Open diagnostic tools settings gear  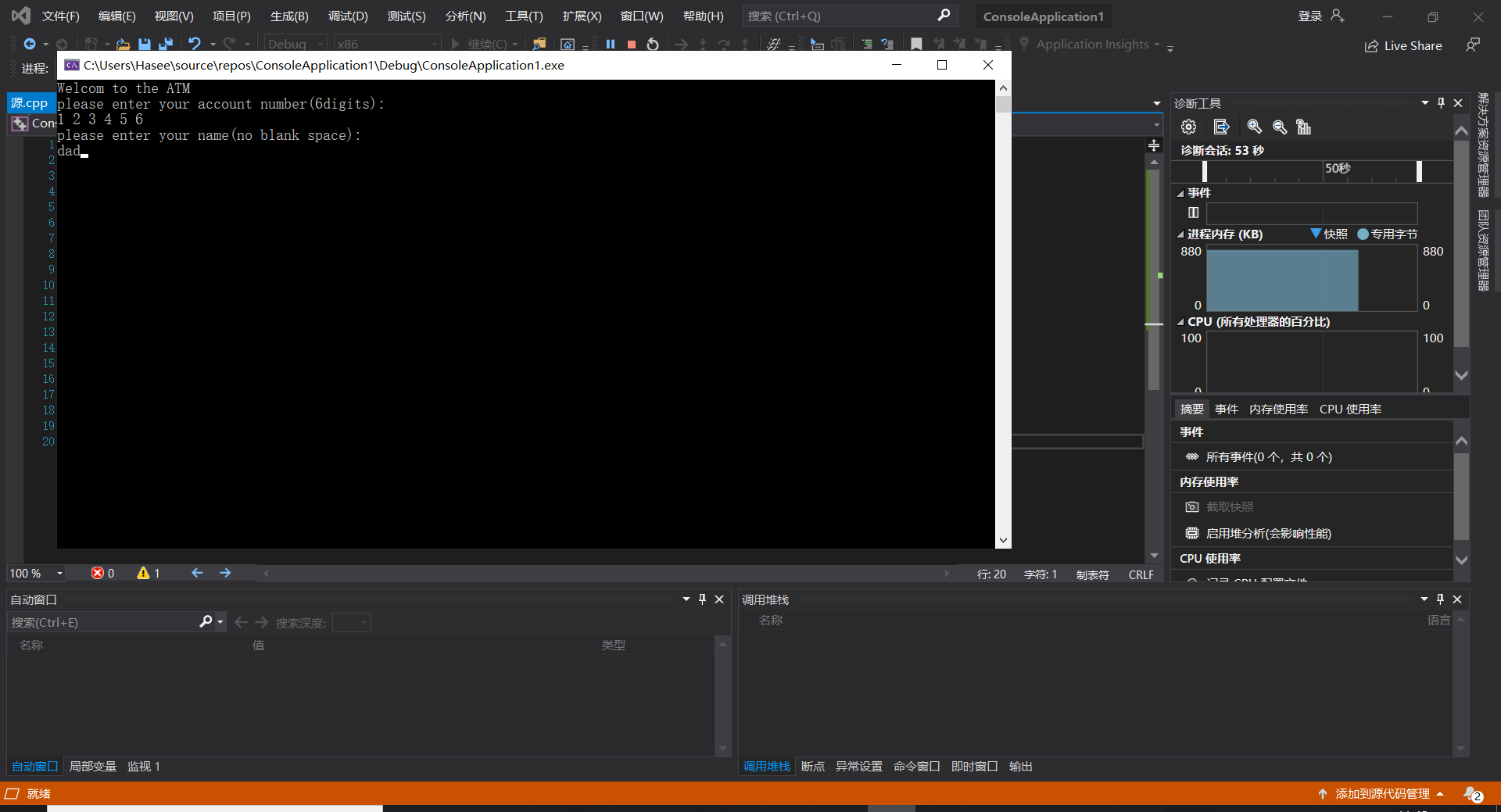(x=1189, y=127)
